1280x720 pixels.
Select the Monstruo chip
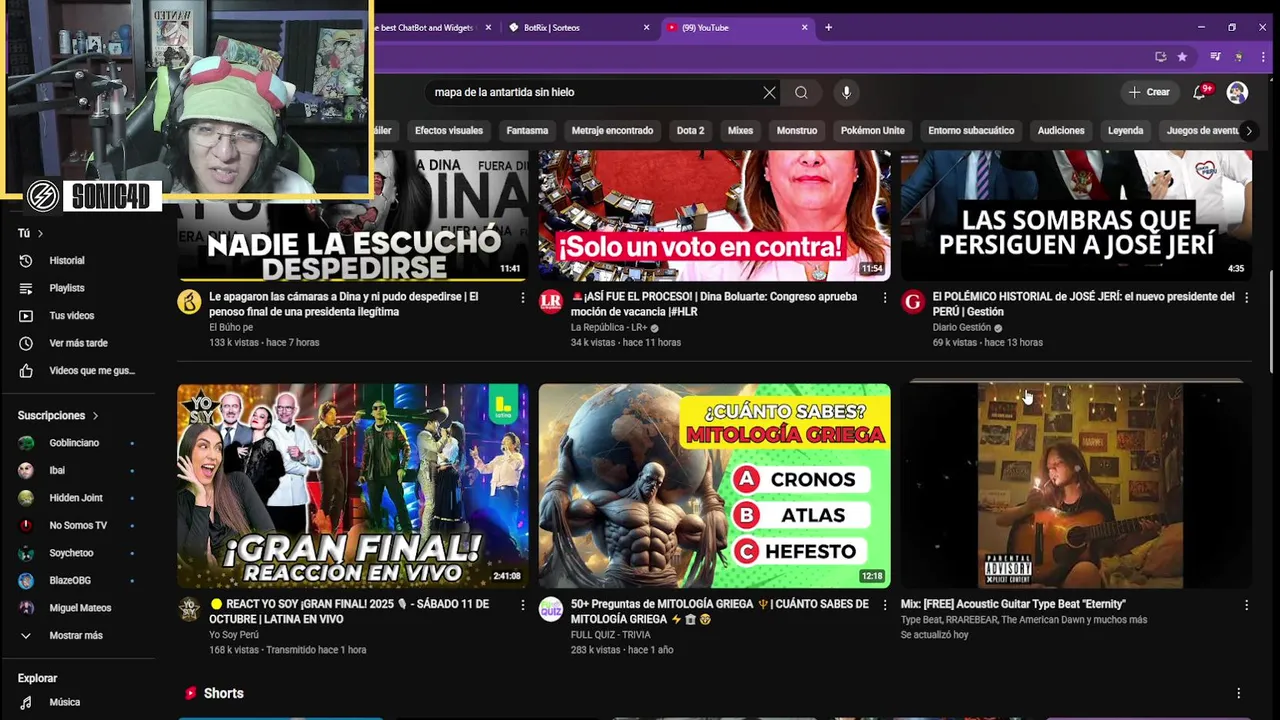pyautogui.click(x=797, y=131)
